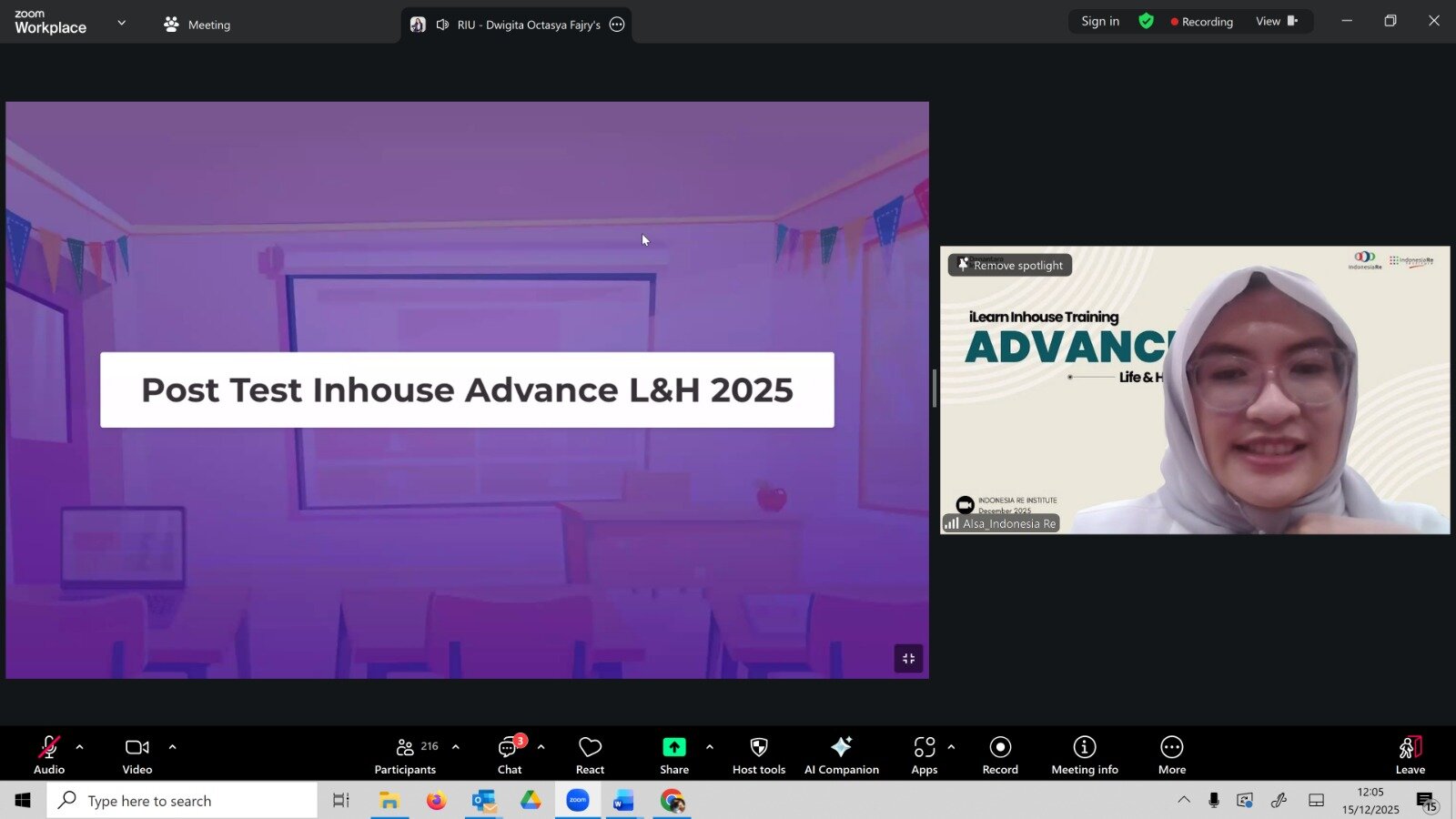Expand video options arrow next to Video
The height and width of the screenshot is (819, 1456).
point(172,747)
